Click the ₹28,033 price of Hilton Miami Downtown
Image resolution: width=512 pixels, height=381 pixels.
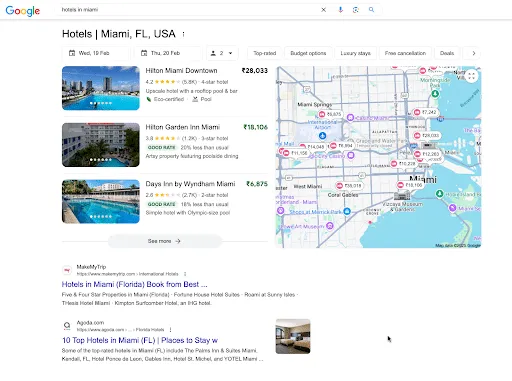point(255,71)
